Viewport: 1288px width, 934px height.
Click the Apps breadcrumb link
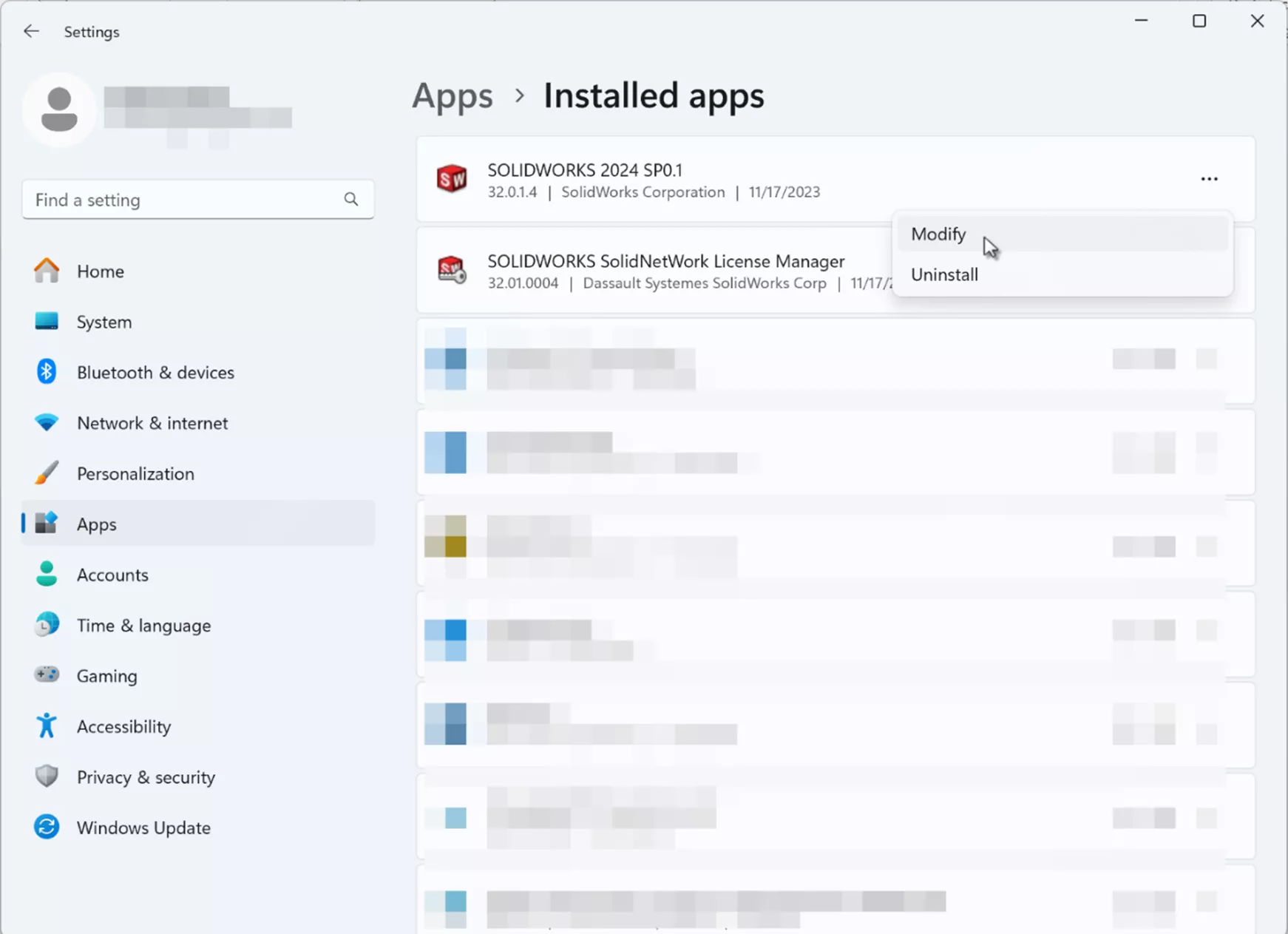tap(453, 96)
